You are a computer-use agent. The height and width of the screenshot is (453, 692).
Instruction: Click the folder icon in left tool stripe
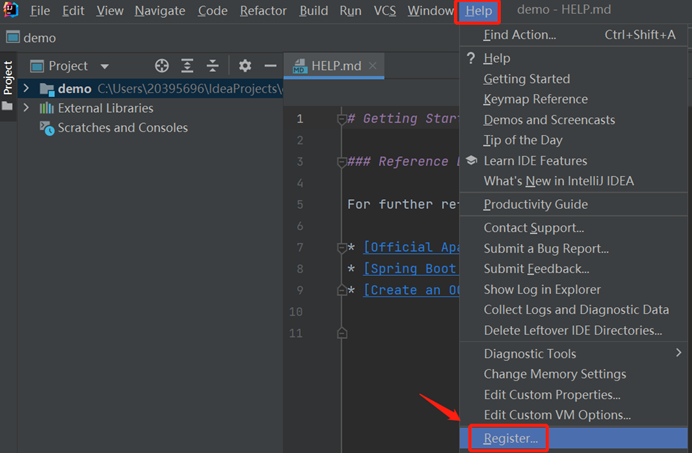(x=7, y=106)
